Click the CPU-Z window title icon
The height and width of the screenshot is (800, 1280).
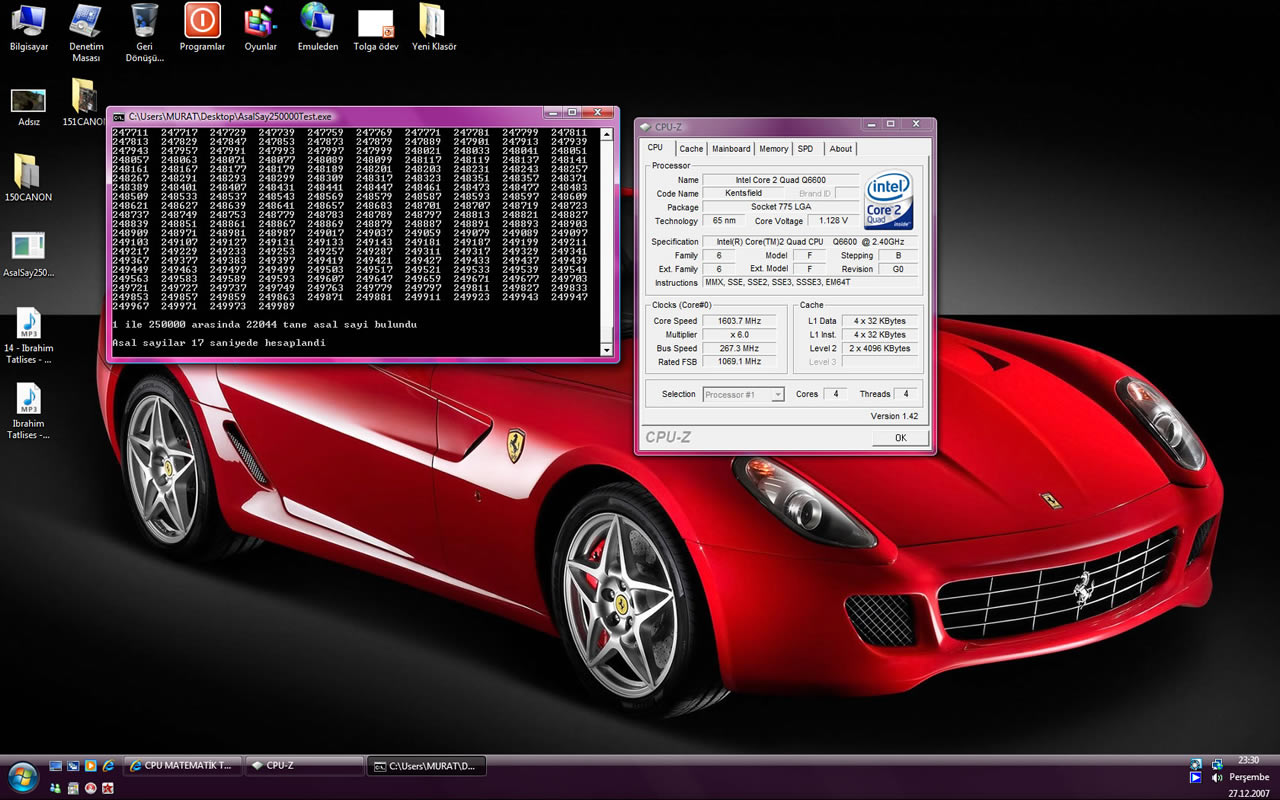click(x=646, y=127)
